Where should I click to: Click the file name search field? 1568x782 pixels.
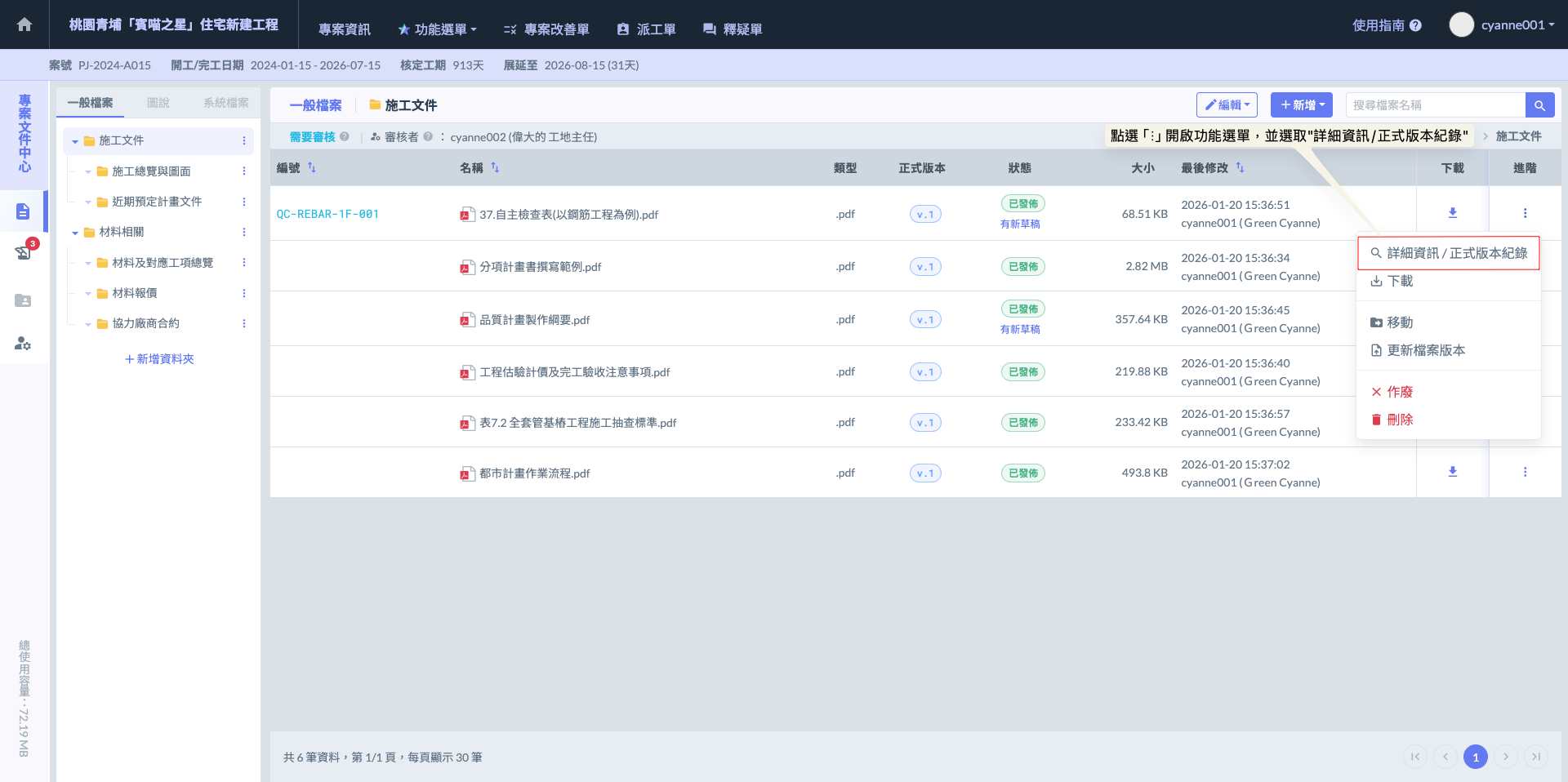pyautogui.click(x=1435, y=105)
